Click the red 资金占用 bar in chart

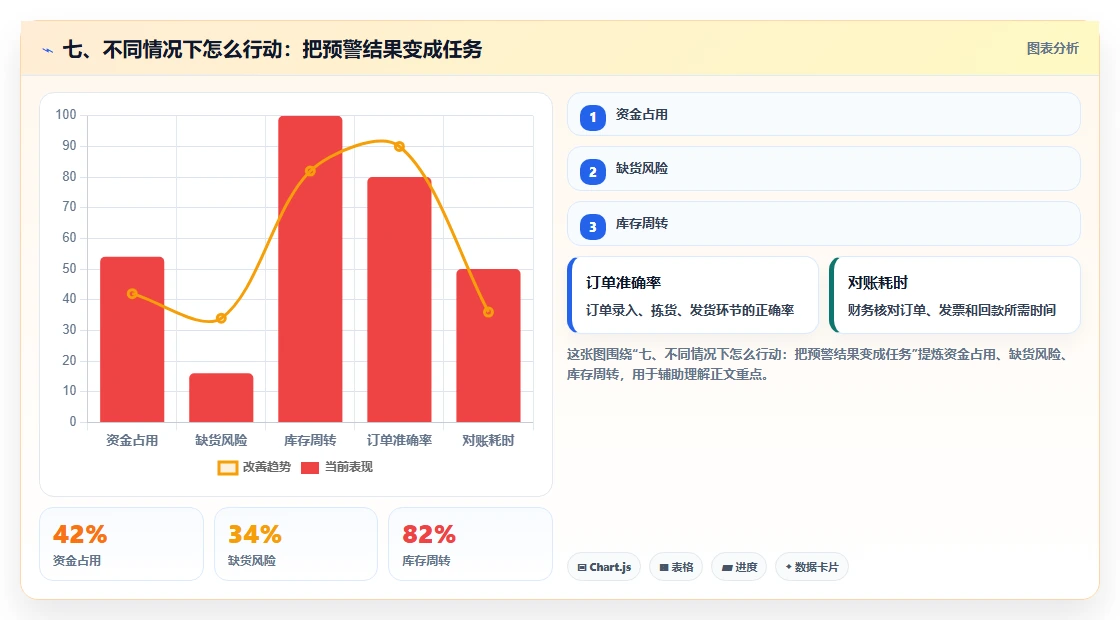[x=132, y=339]
